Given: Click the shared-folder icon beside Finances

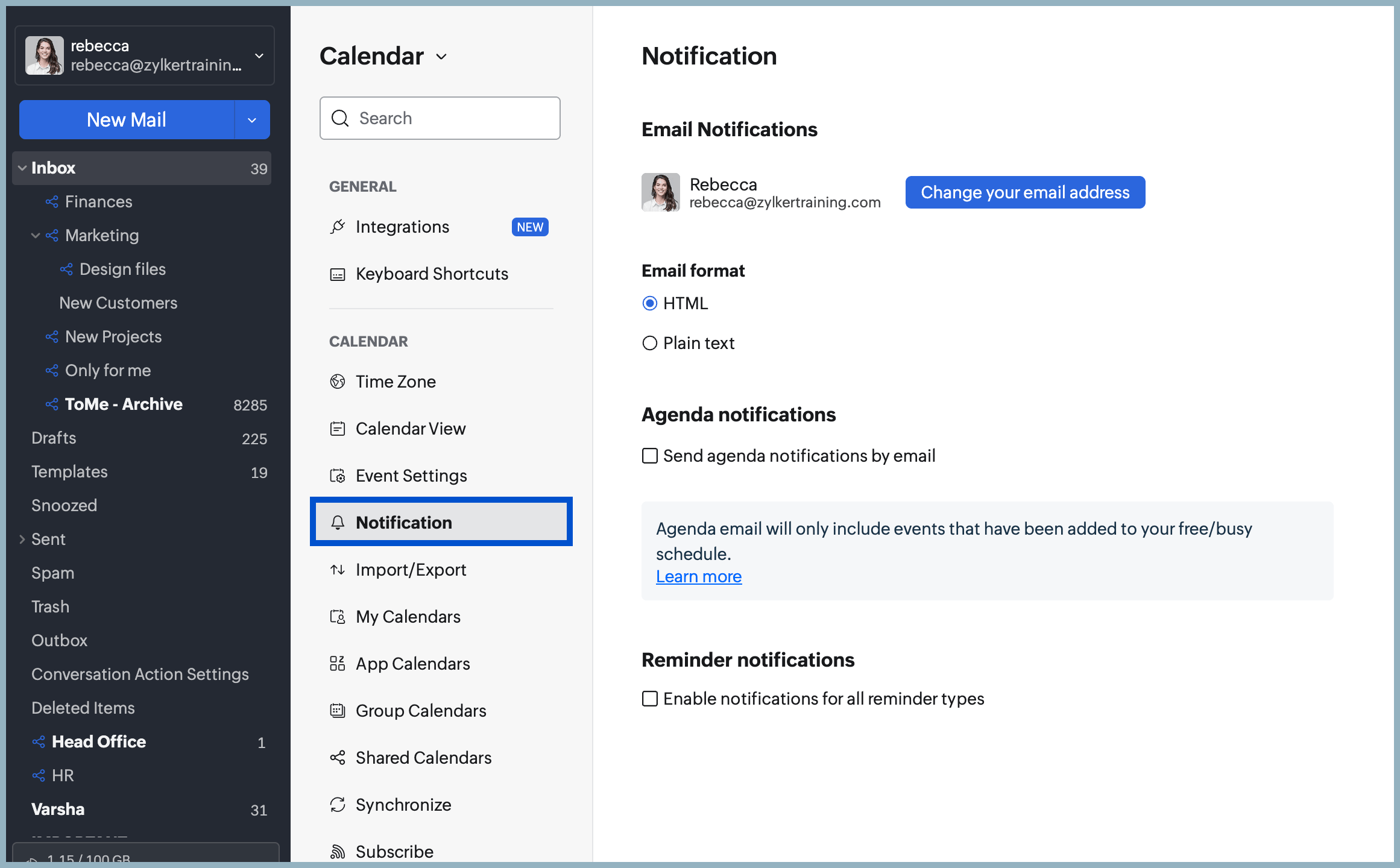Looking at the screenshot, I should tap(52, 201).
